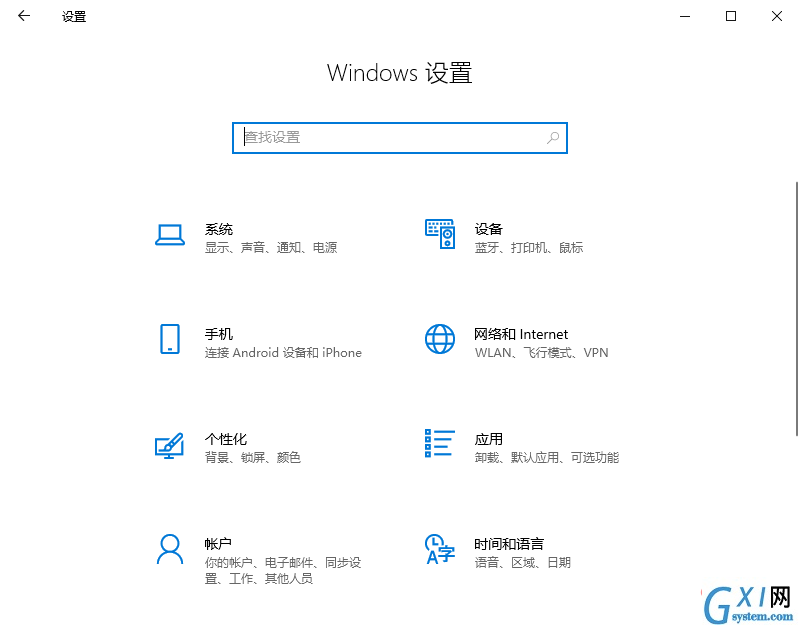Minimize the 设置 window
The height and width of the screenshot is (625, 800).
pos(685,16)
